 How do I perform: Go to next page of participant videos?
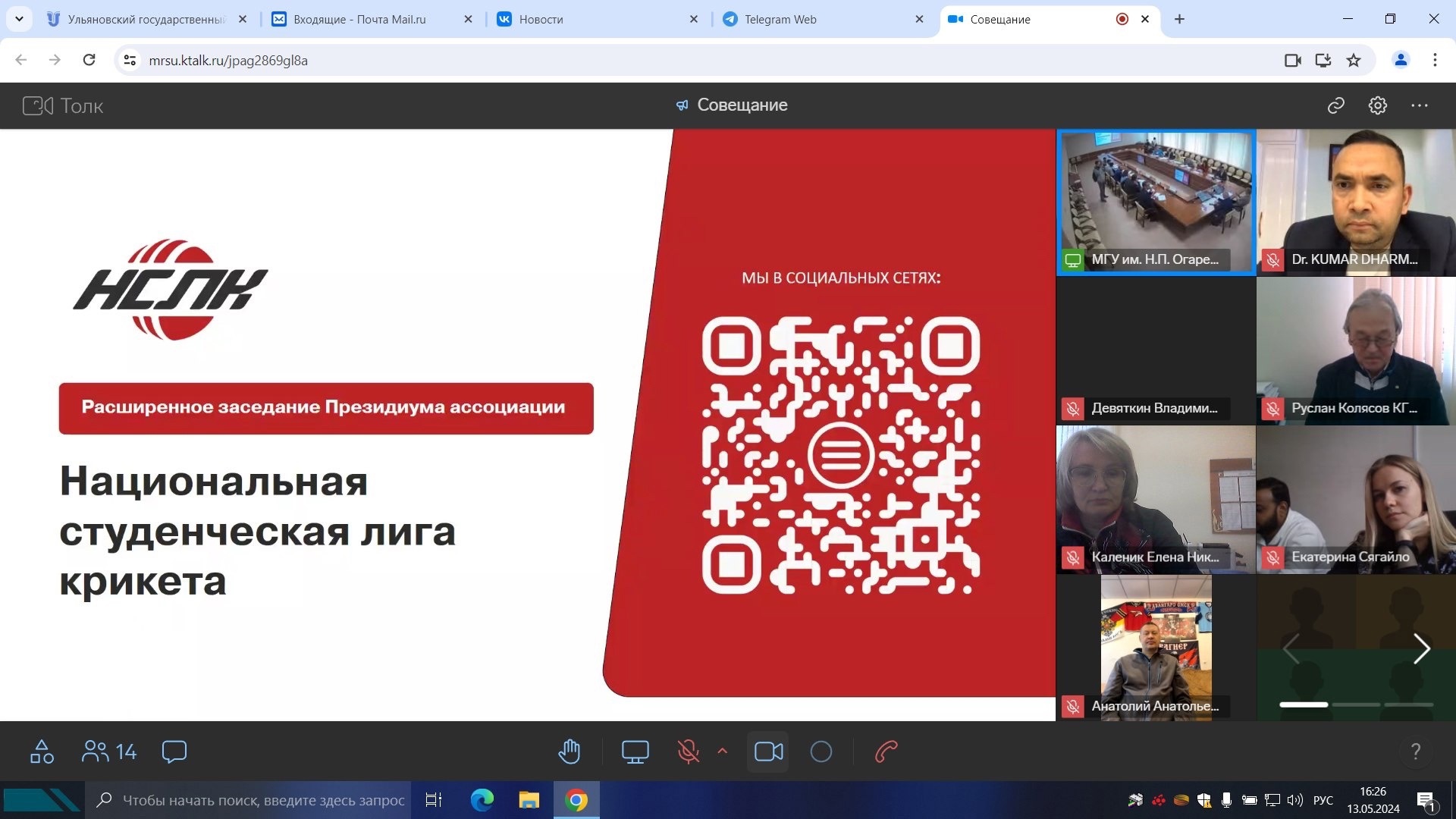[1422, 648]
